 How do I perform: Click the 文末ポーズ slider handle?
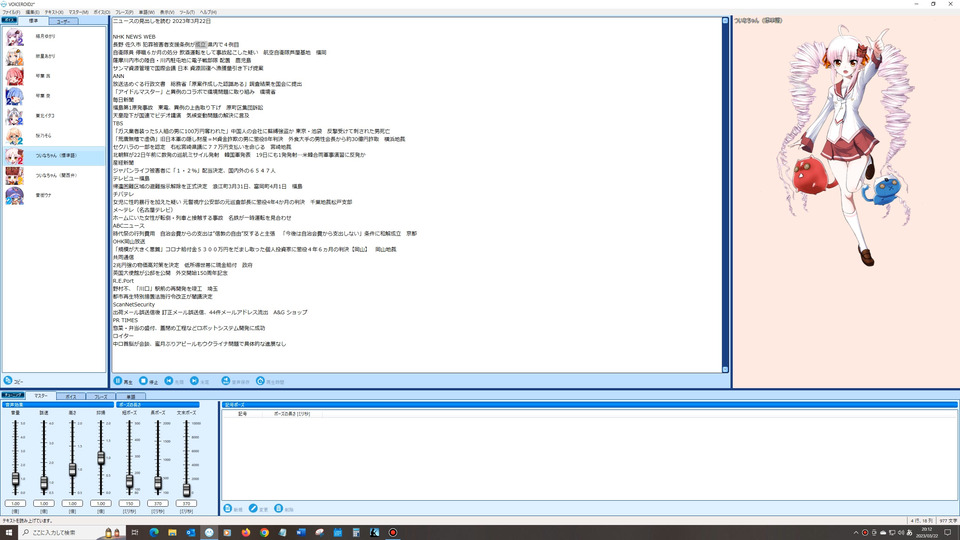[186, 489]
